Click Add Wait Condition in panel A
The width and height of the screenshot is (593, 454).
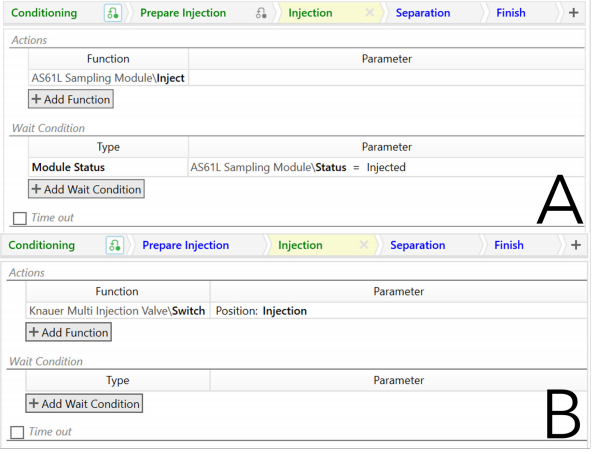click(86, 189)
